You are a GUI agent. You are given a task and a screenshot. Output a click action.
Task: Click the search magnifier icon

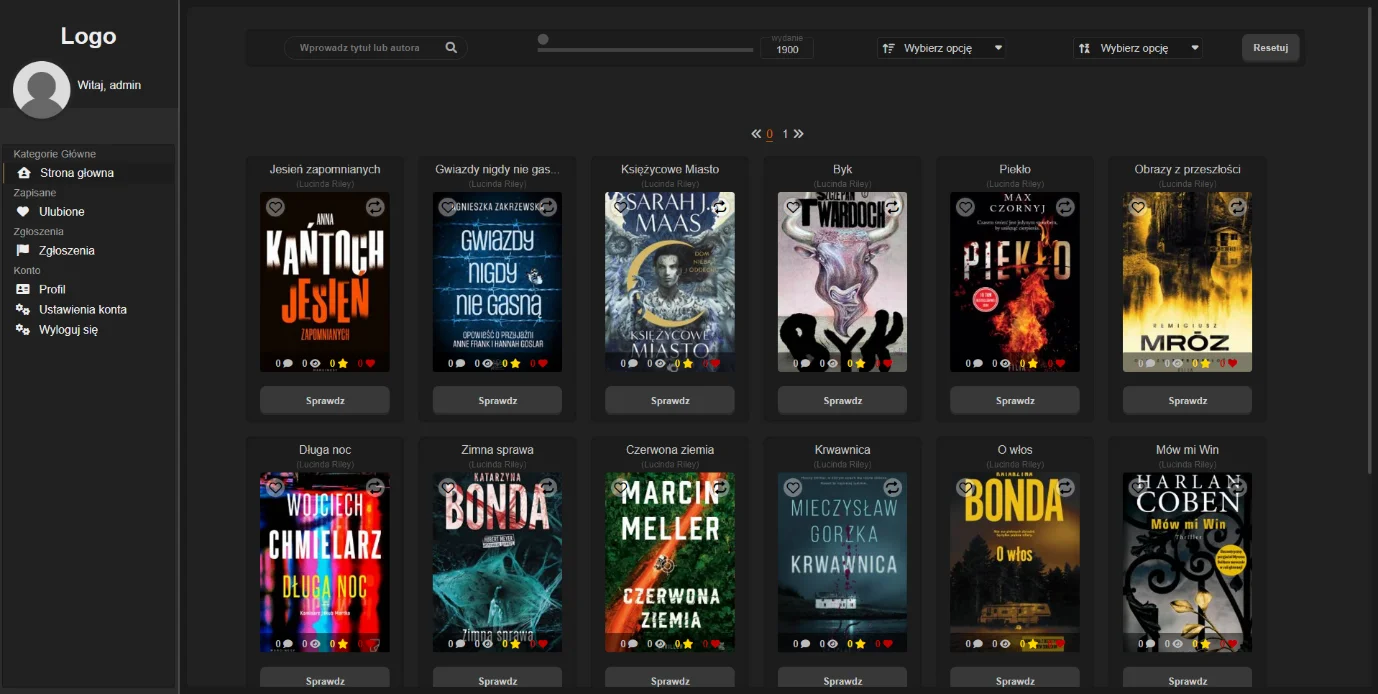pos(451,48)
